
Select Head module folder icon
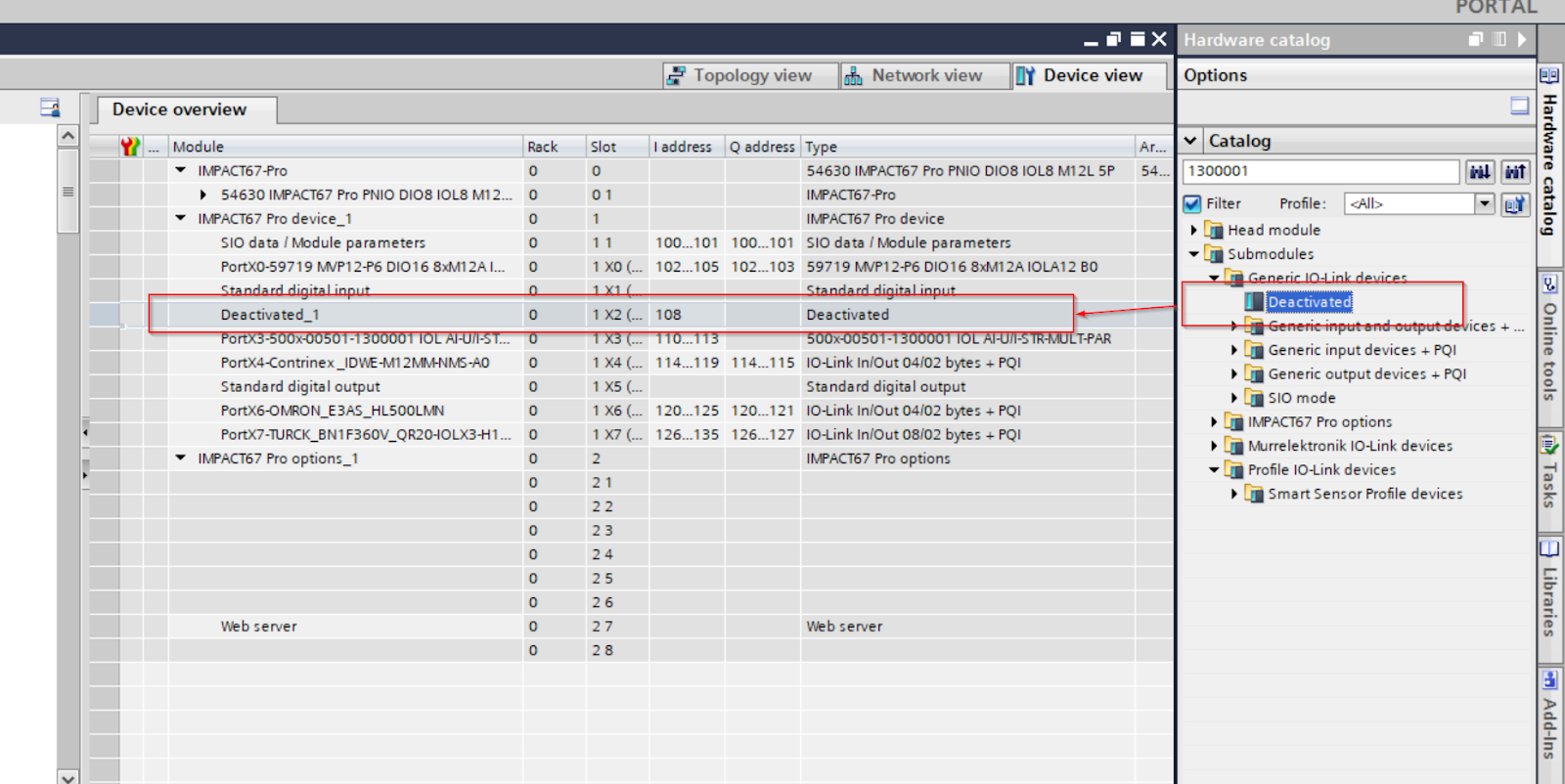coord(1214,230)
